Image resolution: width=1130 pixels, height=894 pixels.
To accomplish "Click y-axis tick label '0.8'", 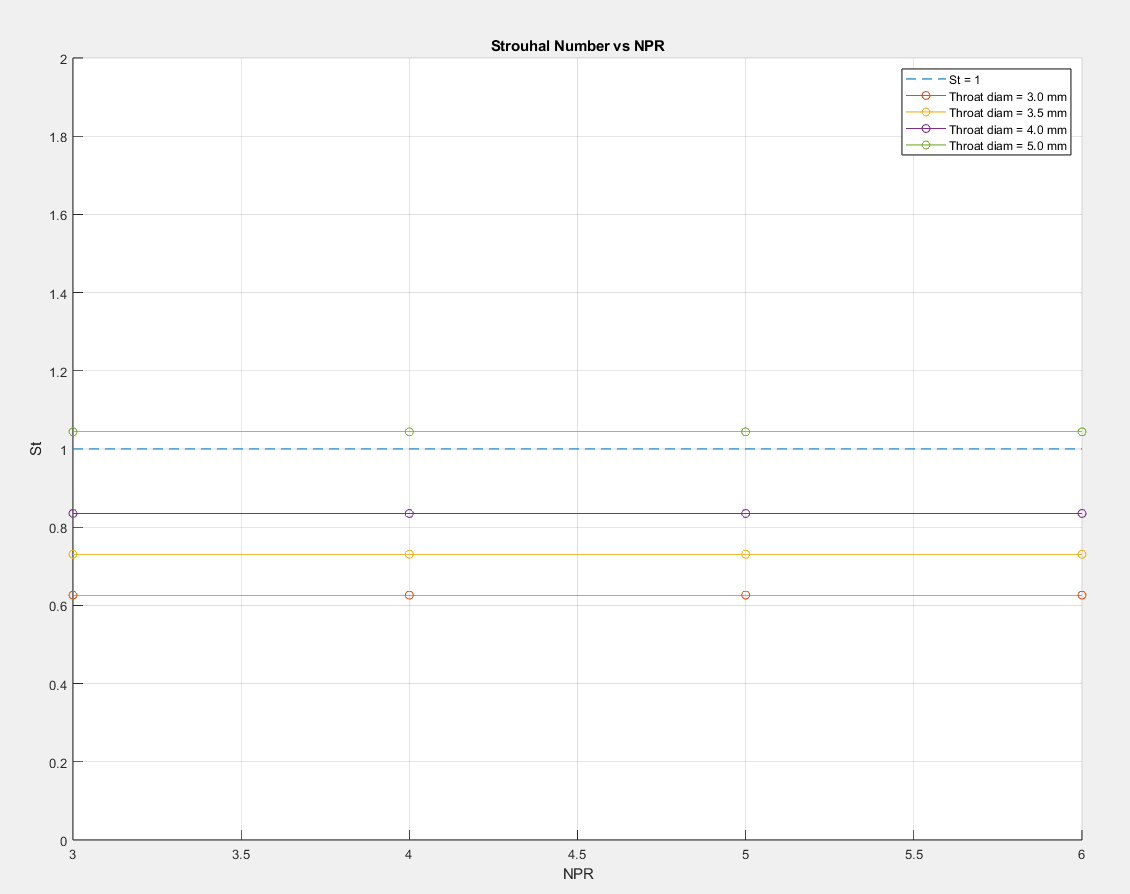I will click(x=59, y=529).
